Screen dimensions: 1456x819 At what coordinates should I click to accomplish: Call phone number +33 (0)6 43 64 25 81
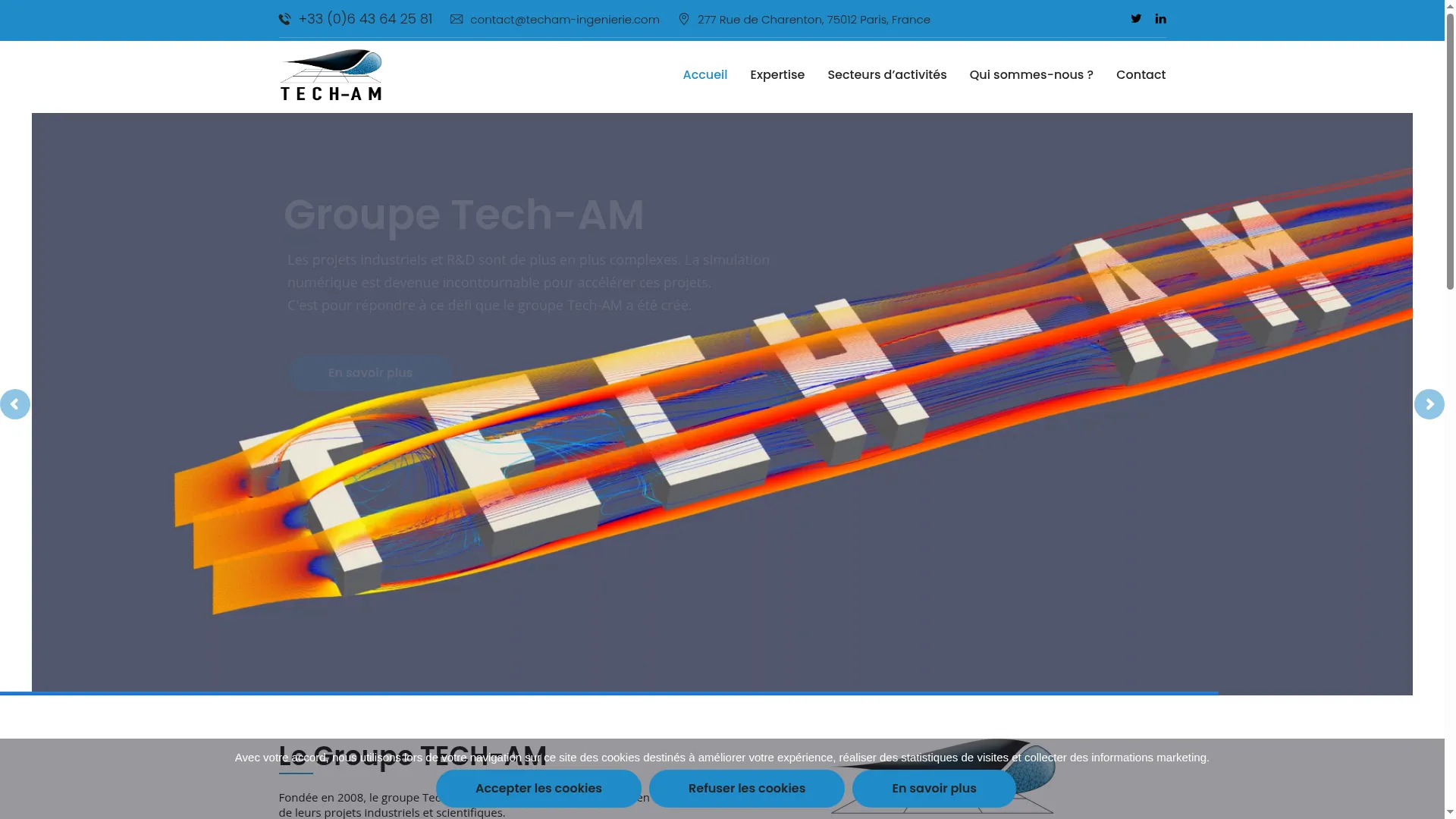366,19
